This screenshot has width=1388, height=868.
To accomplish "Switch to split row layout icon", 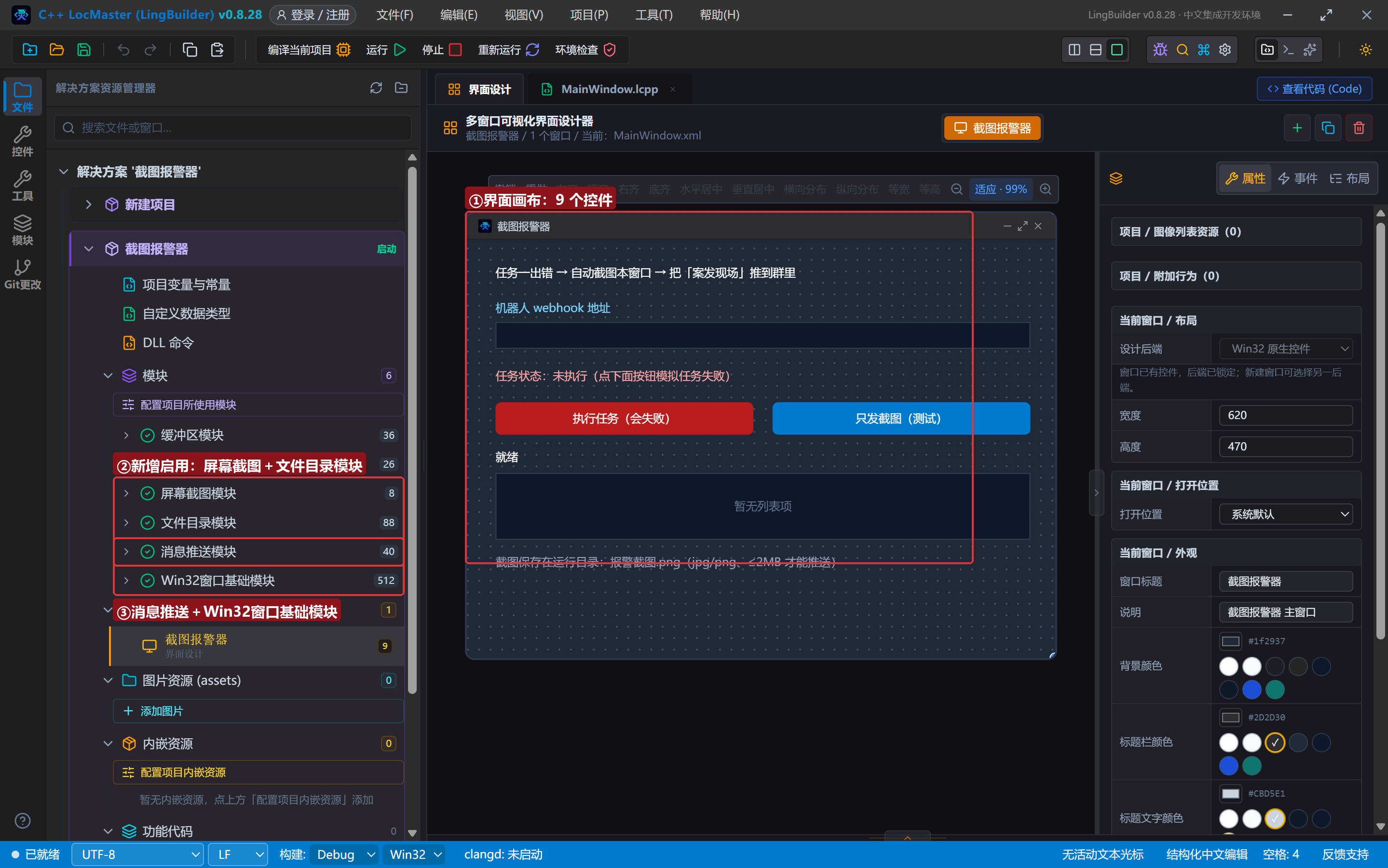I will pyautogui.click(x=1095, y=49).
